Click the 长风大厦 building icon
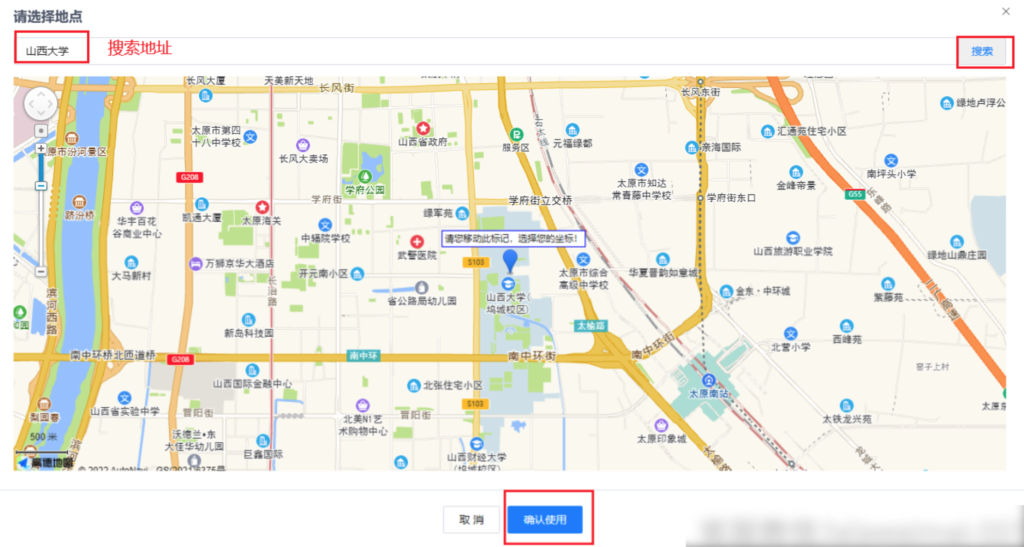Screen dimensions: 1024x547 point(206,96)
